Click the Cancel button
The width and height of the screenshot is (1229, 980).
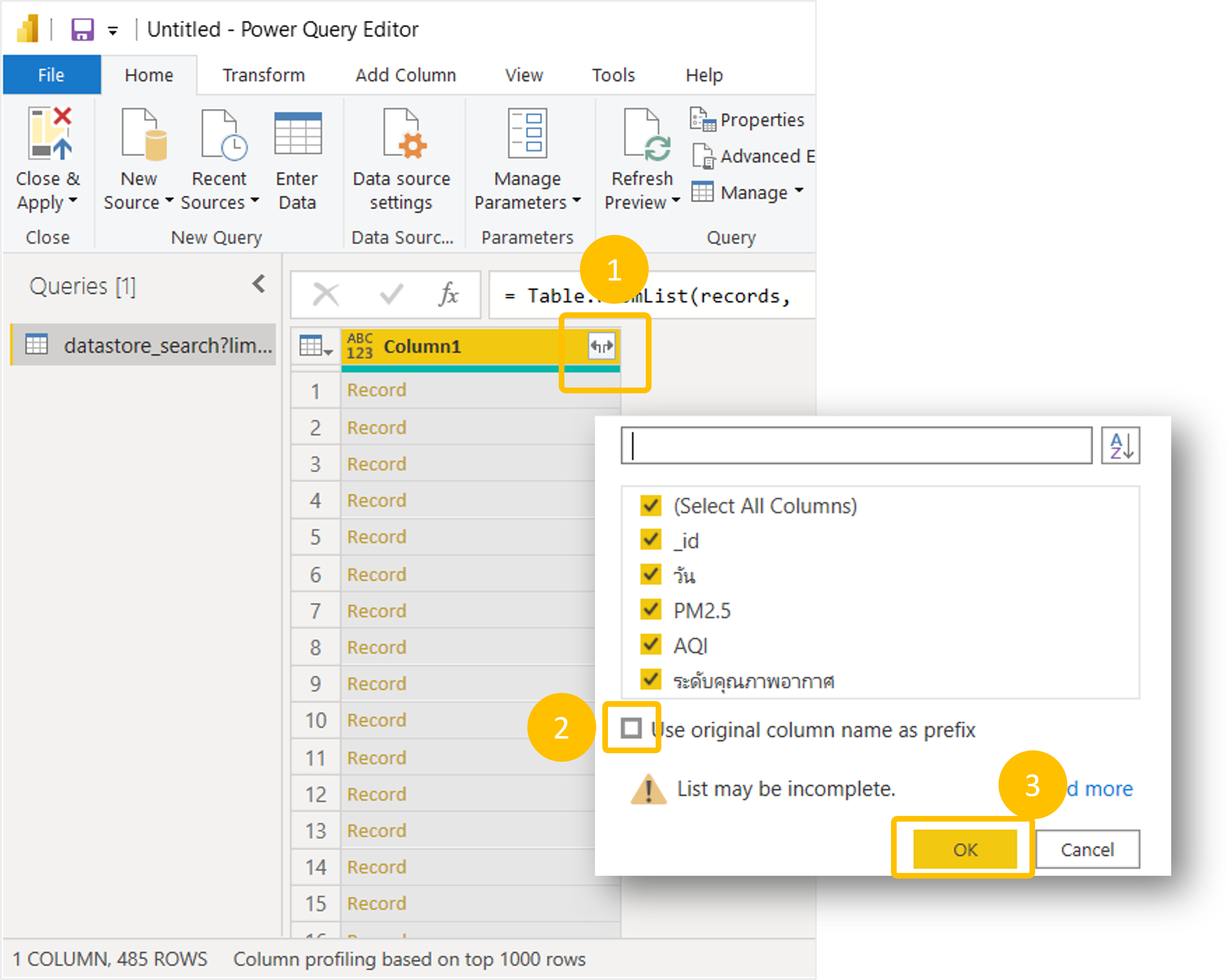click(x=1087, y=850)
